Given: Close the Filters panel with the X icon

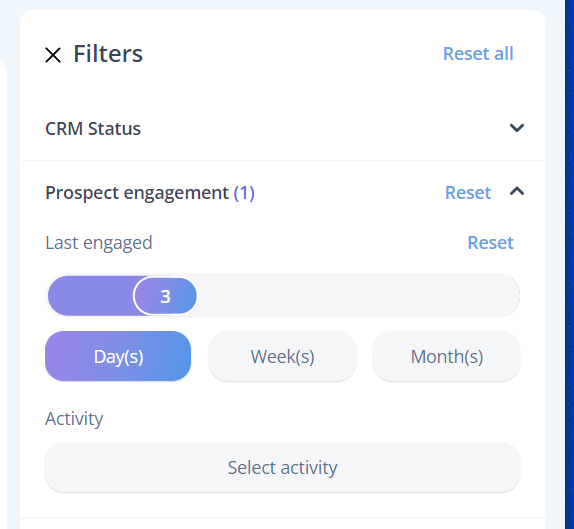Looking at the screenshot, I should [x=53, y=55].
